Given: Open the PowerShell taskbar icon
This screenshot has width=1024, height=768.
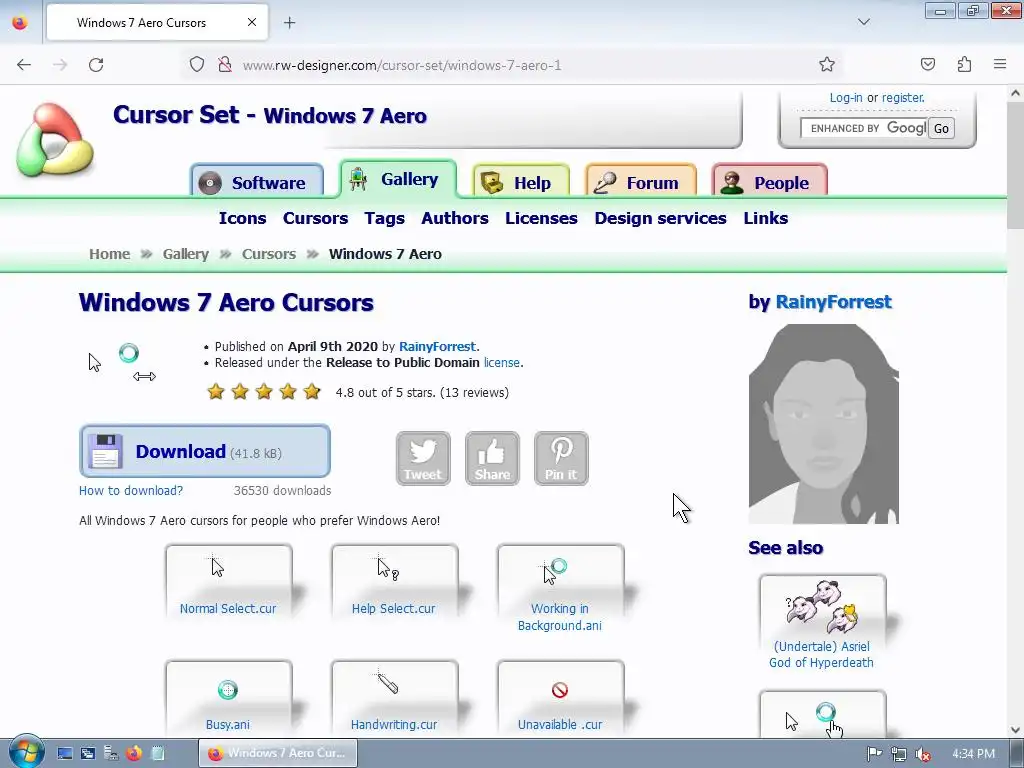Looking at the screenshot, I should (88, 754).
